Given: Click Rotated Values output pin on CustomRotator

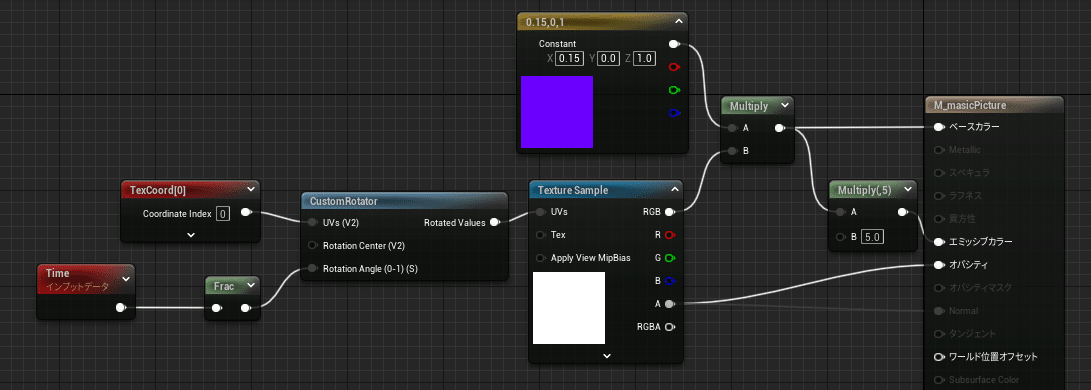Looking at the screenshot, I should 495,222.
